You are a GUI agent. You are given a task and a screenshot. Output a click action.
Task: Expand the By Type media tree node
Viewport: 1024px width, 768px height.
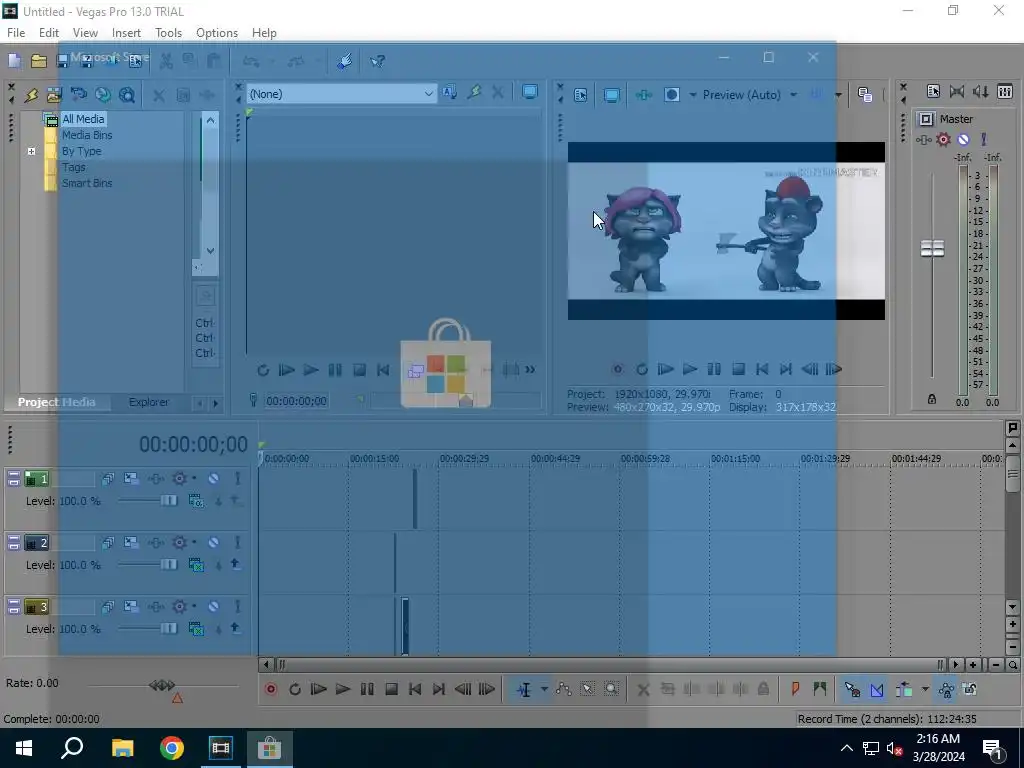click(x=31, y=151)
